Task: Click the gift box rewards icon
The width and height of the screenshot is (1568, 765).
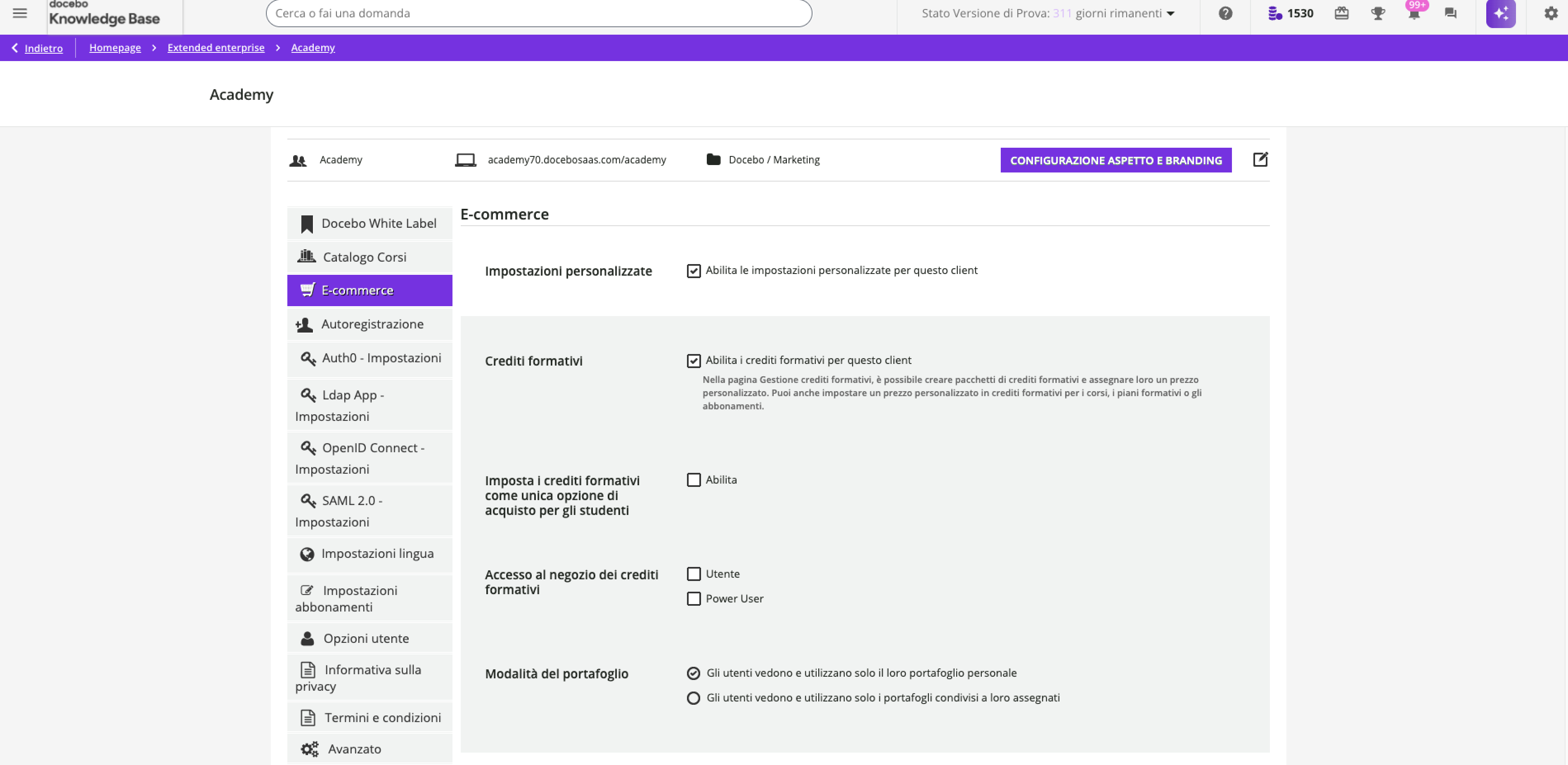Action: pyautogui.click(x=1342, y=13)
